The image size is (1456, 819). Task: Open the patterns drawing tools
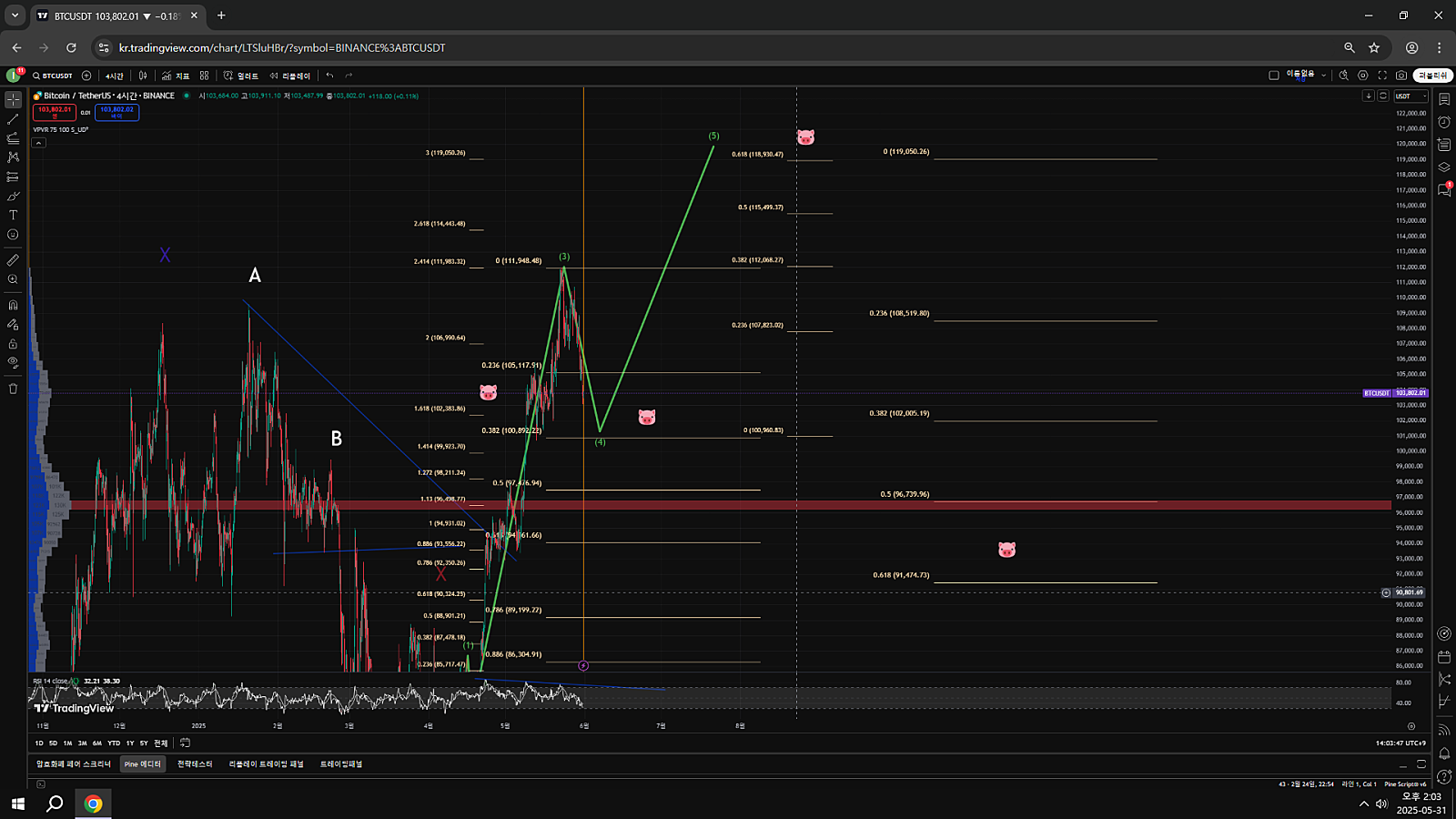(13, 157)
